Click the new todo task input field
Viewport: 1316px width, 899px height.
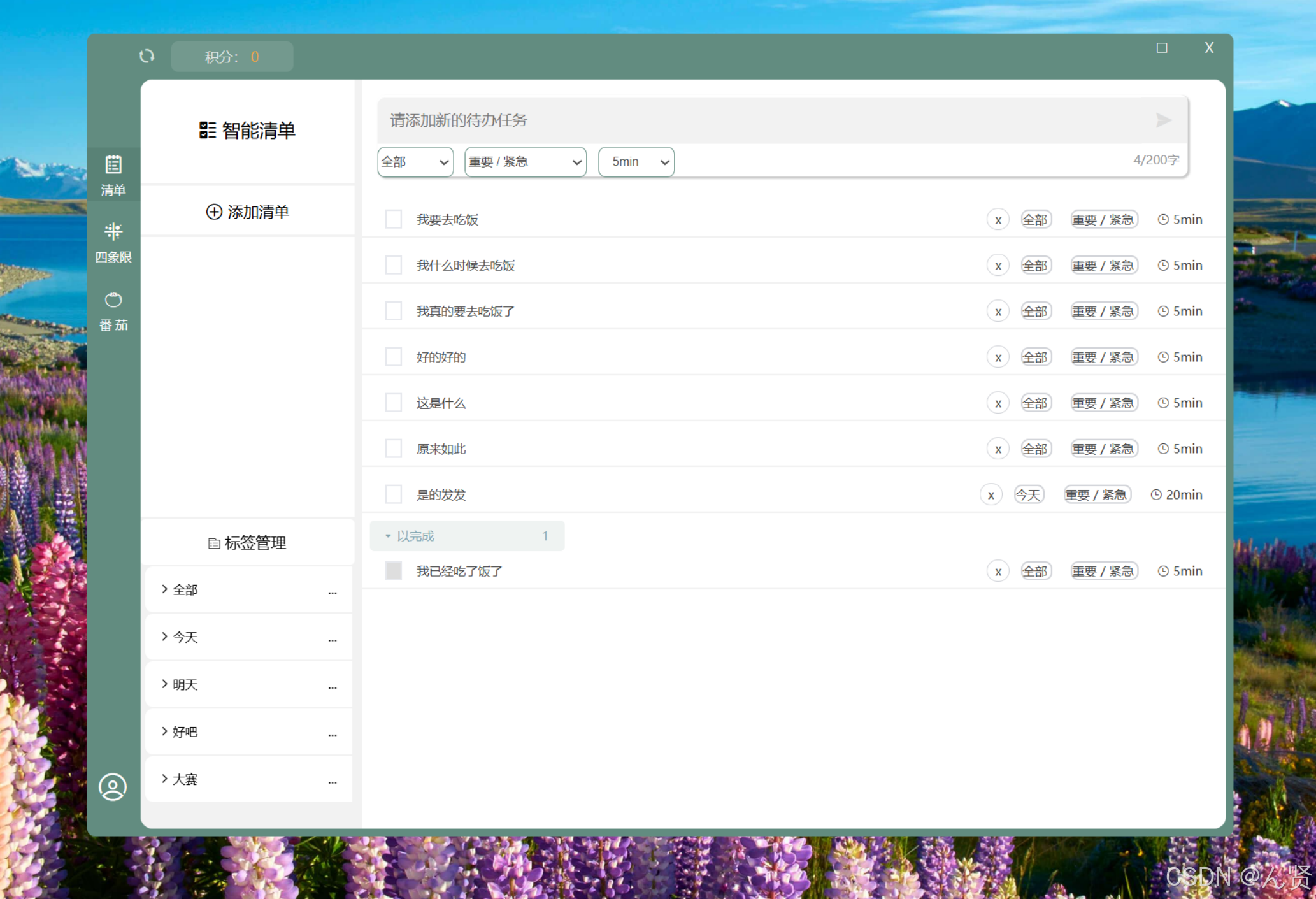764,120
